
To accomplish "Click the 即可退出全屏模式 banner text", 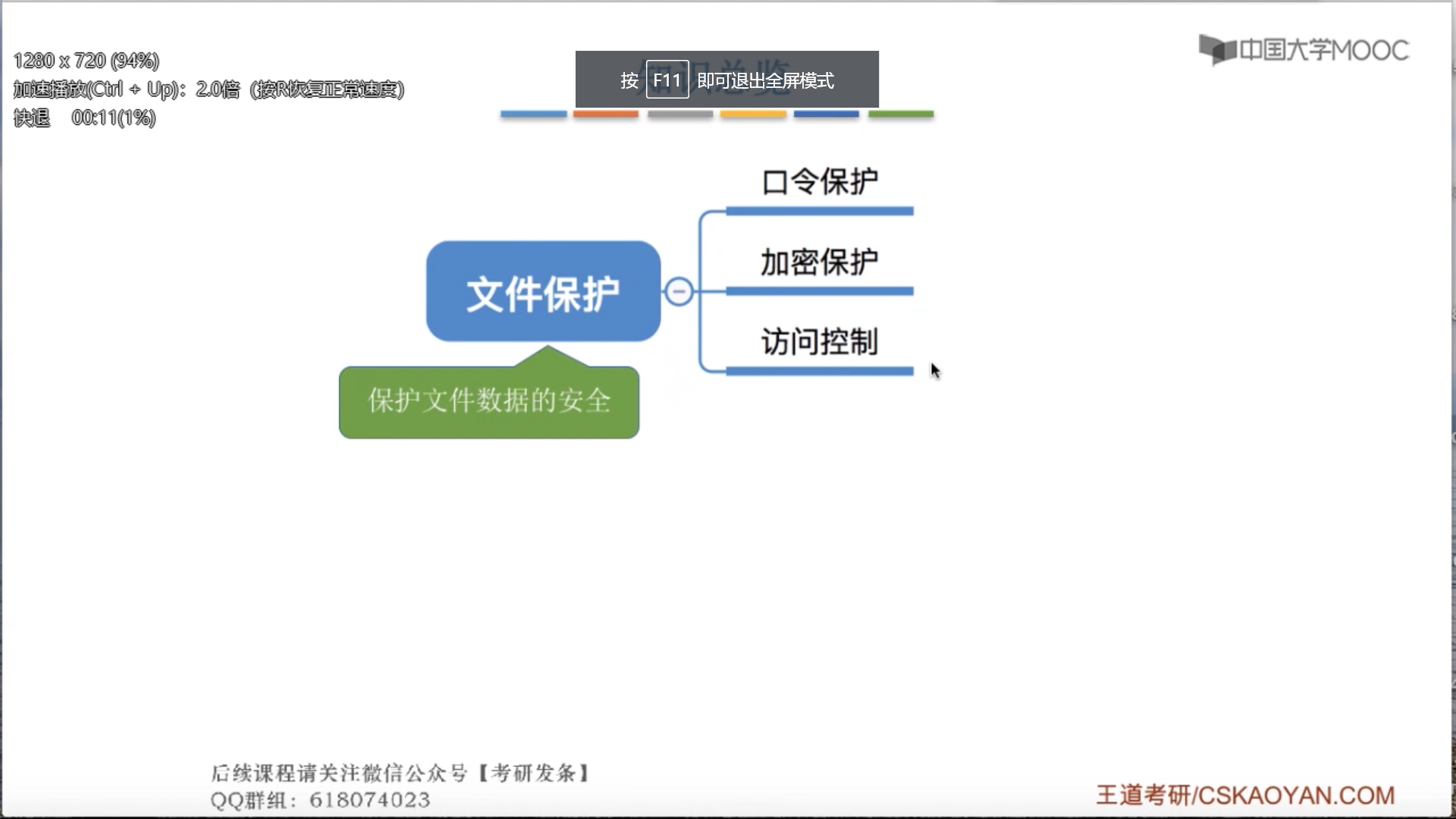I will coord(765,80).
